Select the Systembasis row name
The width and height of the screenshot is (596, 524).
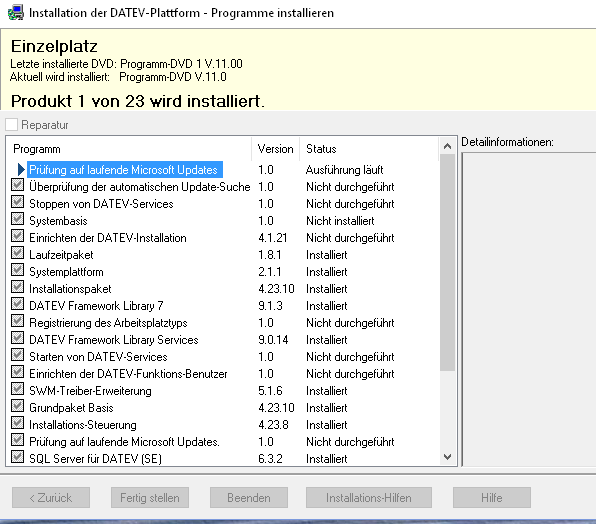pyautogui.click(x=58, y=221)
